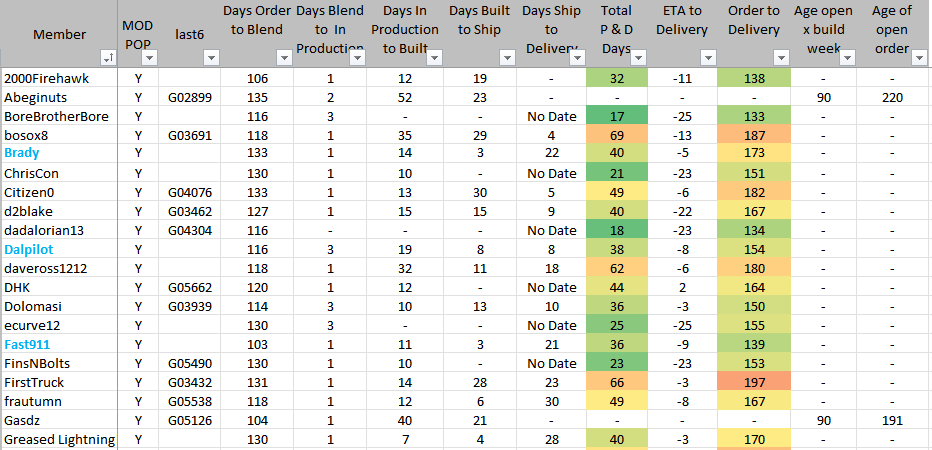Click the blue Dalpilot member name
The image size is (932, 450).
[x=27, y=249]
